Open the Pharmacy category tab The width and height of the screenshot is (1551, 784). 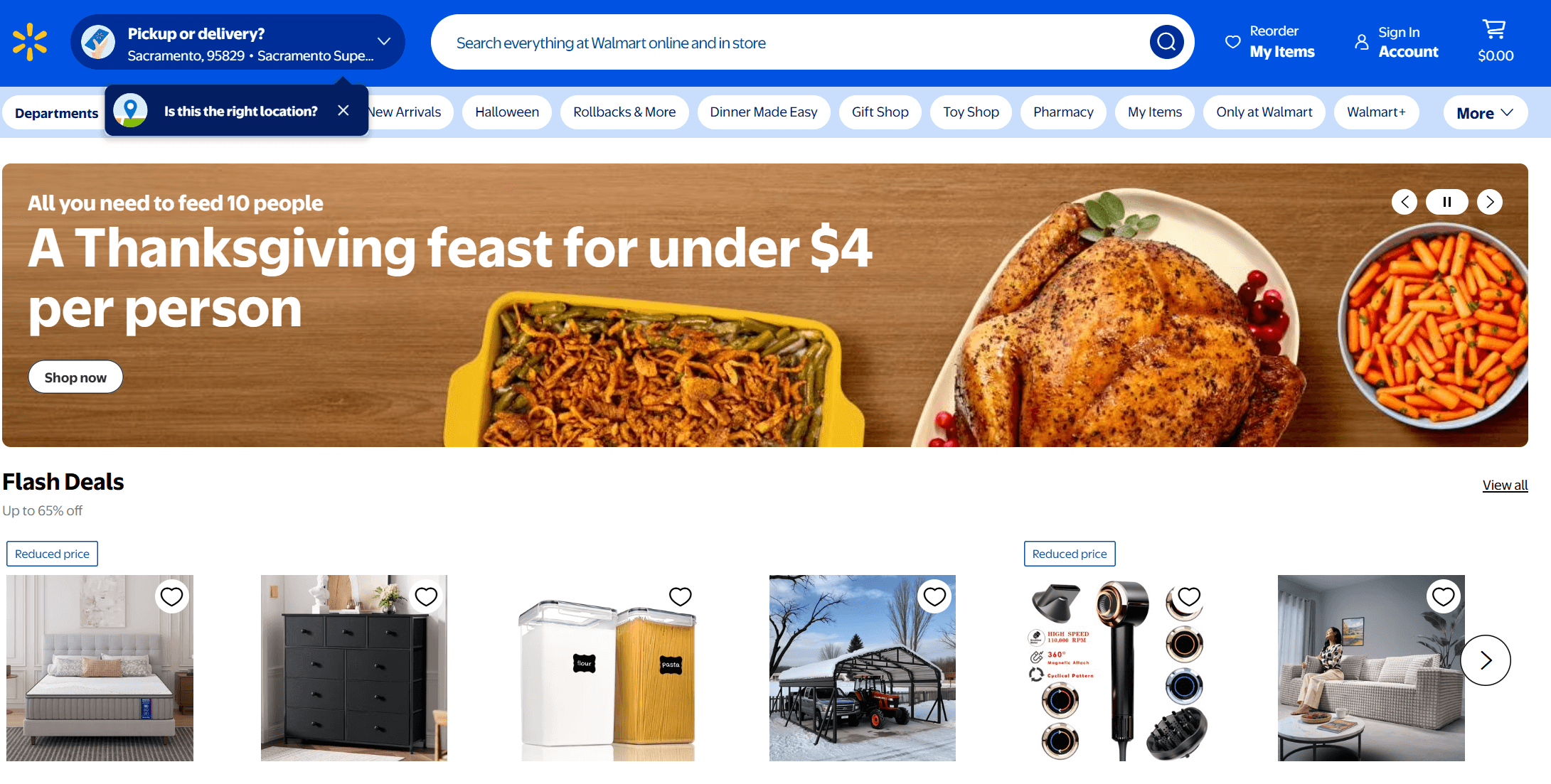point(1063,112)
